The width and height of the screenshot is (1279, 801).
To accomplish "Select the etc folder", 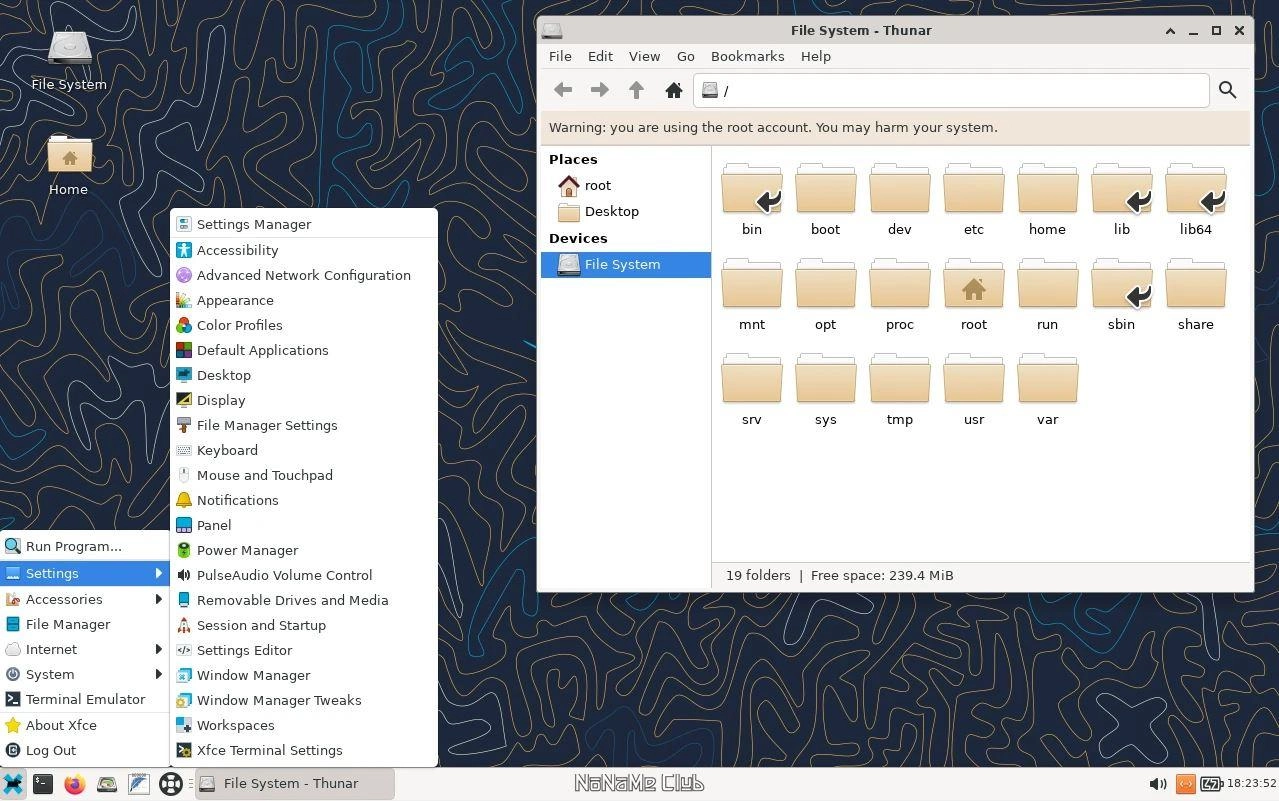I will [x=974, y=200].
